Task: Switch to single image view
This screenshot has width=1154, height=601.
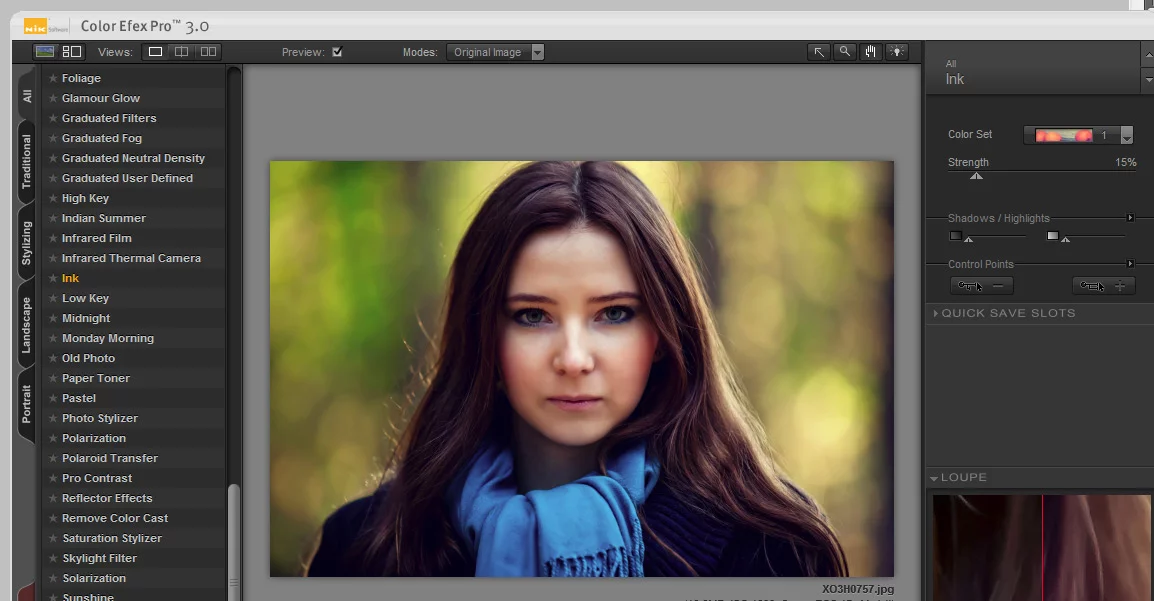Action: [155, 52]
